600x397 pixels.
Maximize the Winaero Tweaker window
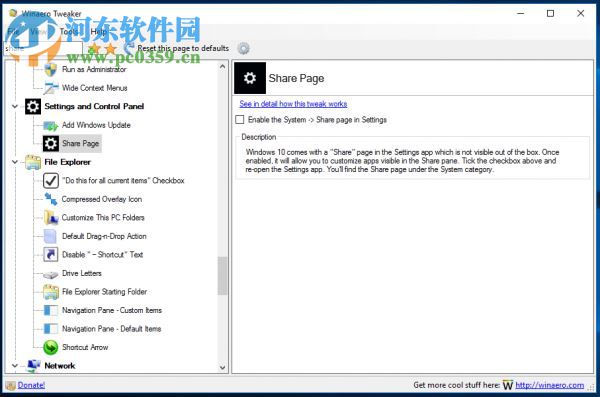550,13
